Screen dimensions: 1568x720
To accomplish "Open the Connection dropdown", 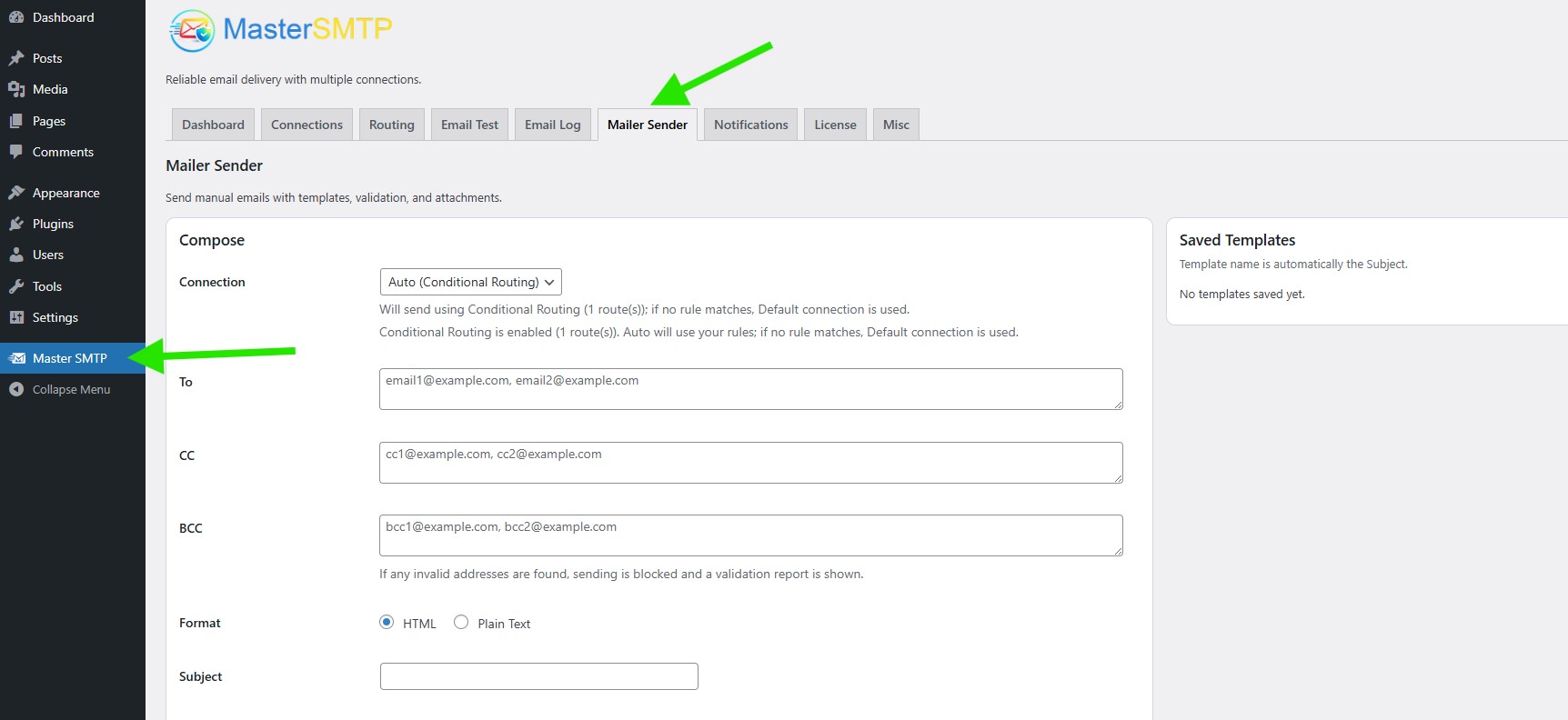I will [x=470, y=282].
